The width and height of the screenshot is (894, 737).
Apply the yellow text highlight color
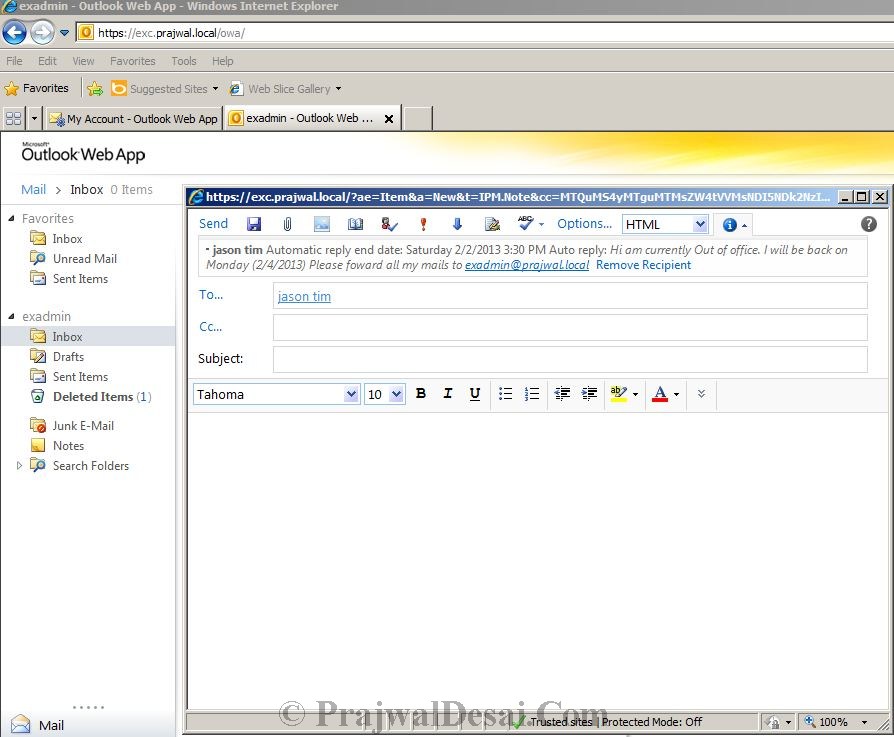619,394
